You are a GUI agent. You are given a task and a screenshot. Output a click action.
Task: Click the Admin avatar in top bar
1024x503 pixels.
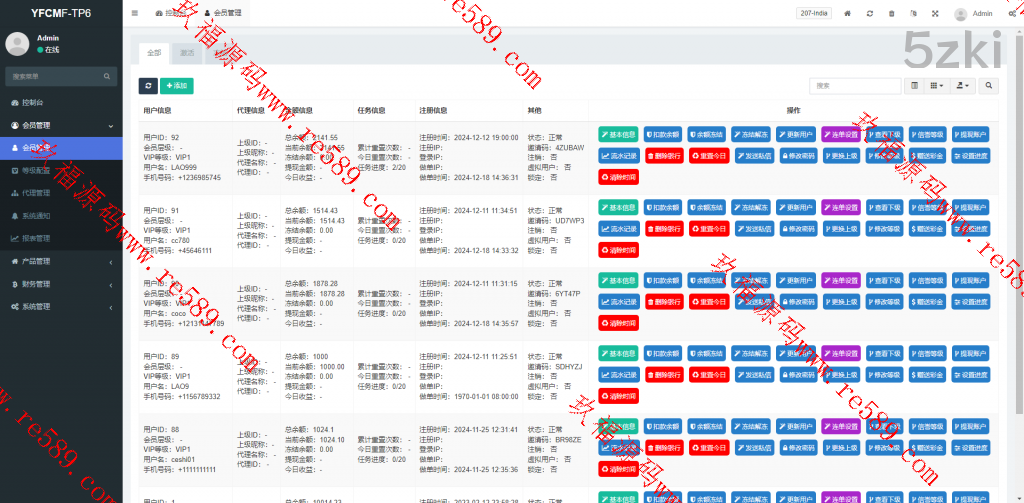tap(960, 14)
